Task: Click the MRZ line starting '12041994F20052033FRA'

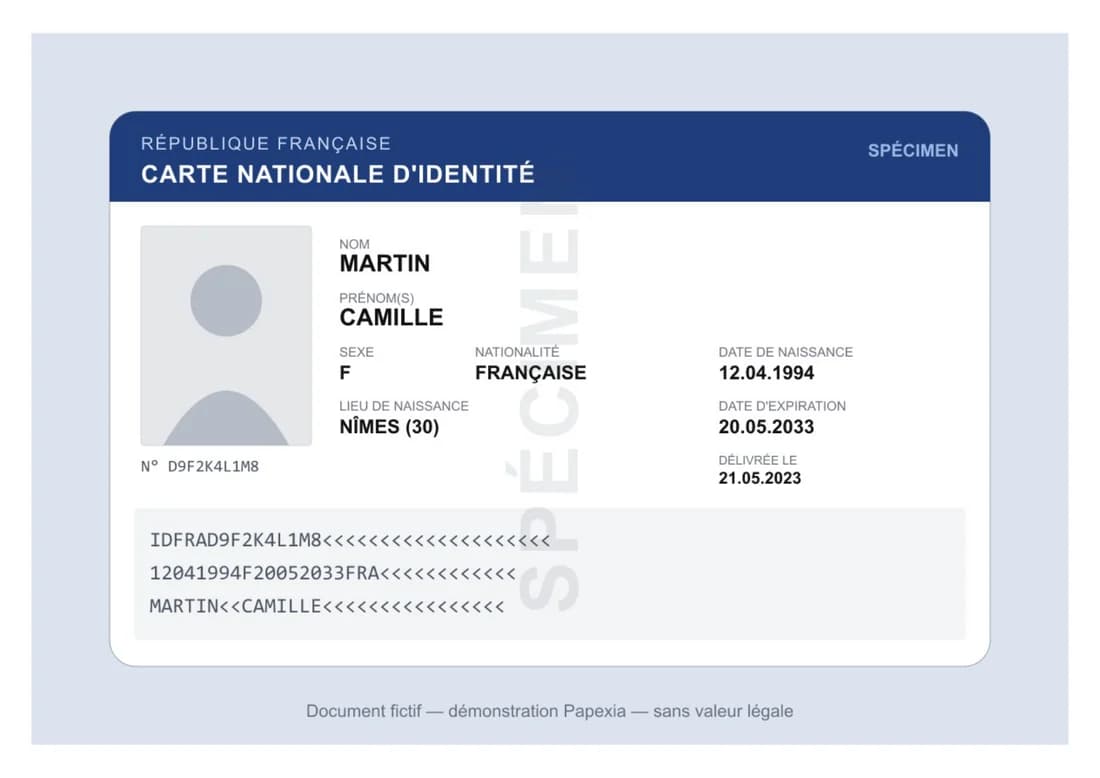Action: pos(333,573)
